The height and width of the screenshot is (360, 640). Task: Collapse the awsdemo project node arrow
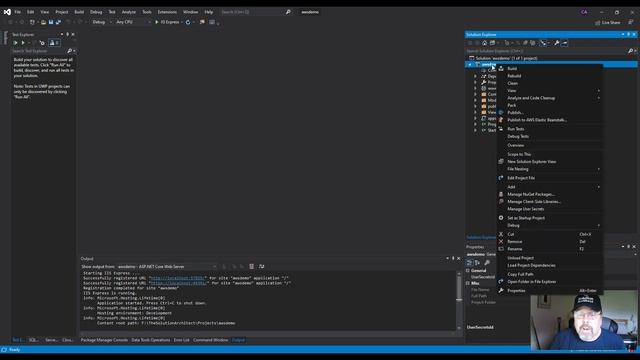470,64
